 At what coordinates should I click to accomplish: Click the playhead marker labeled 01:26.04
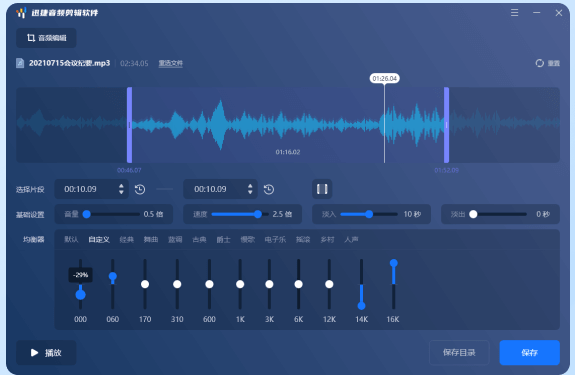point(384,78)
